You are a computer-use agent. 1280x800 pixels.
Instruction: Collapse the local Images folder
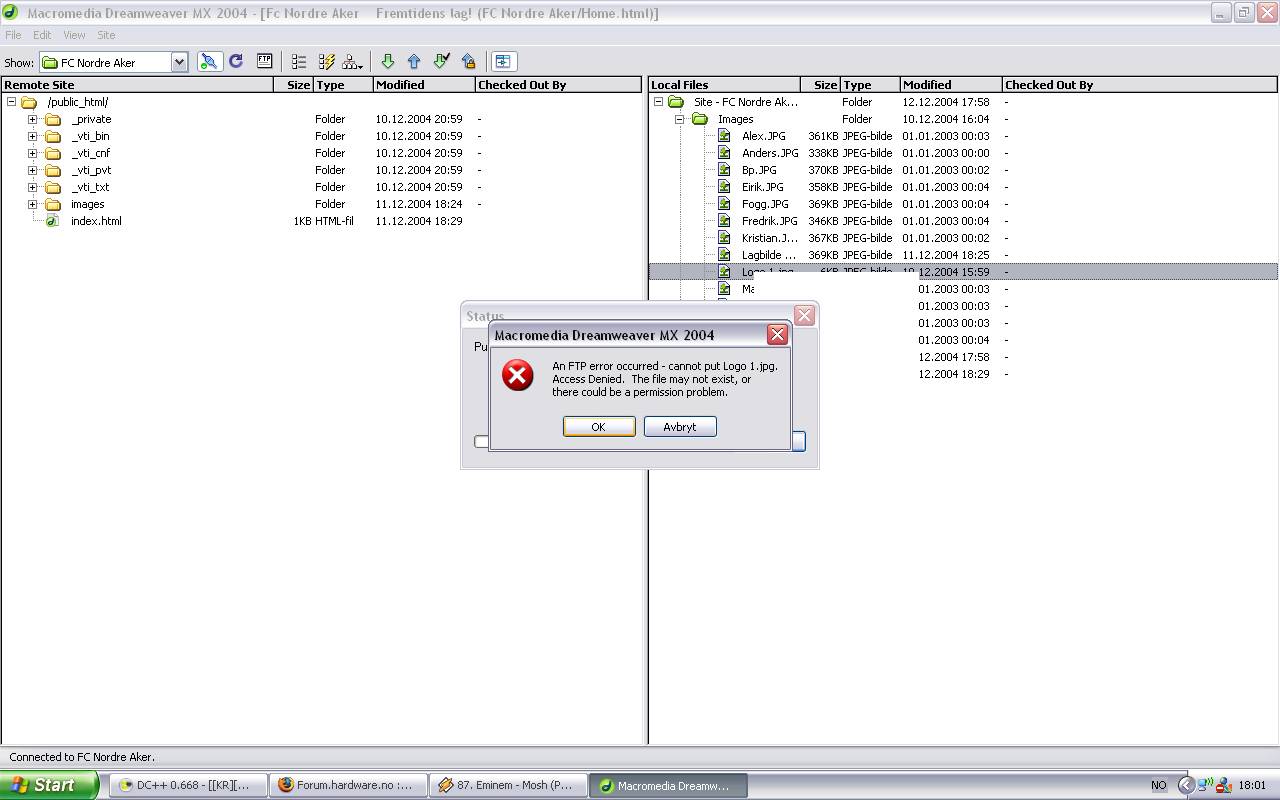679,119
